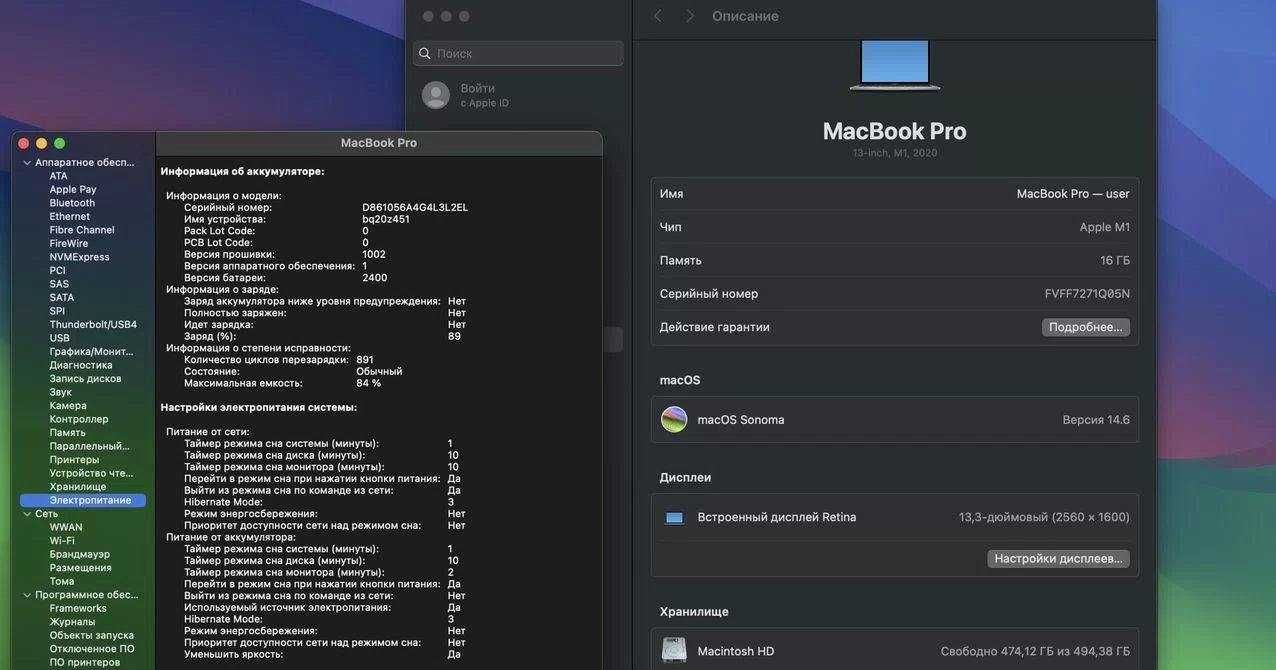
Task: Click the macOS Sonoma icon
Action: (x=674, y=420)
